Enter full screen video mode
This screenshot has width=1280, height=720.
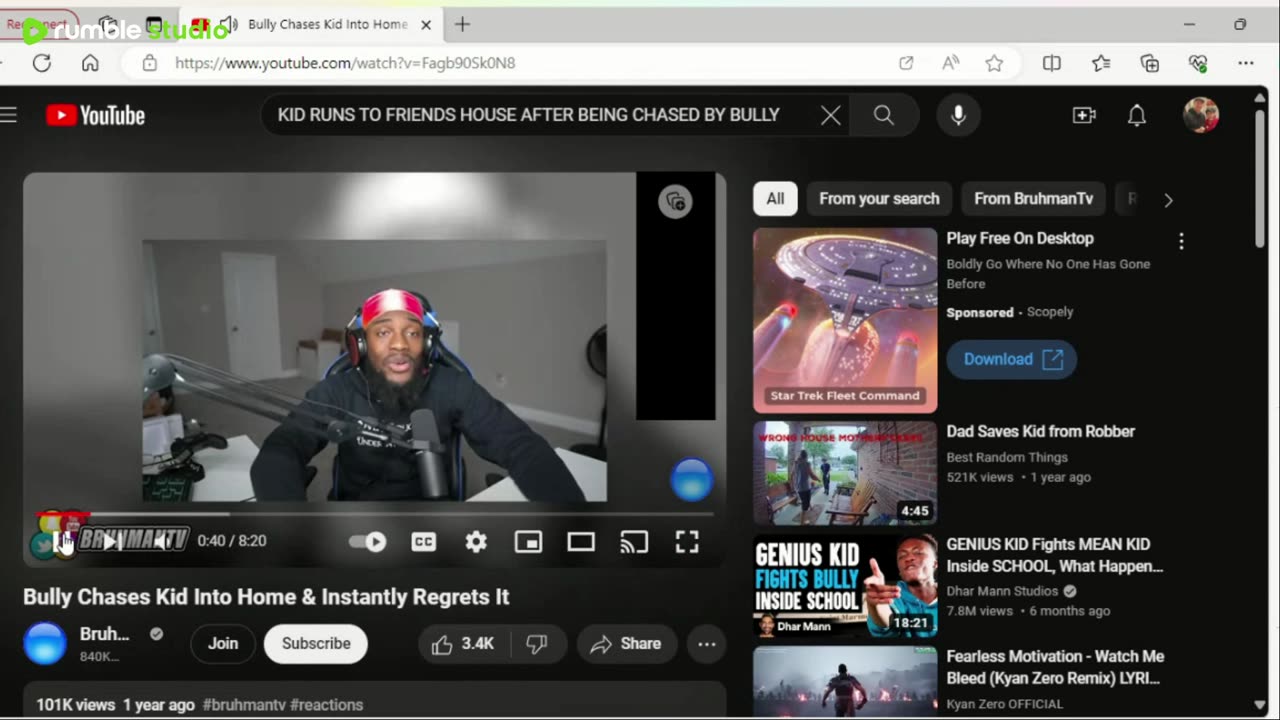coord(687,541)
